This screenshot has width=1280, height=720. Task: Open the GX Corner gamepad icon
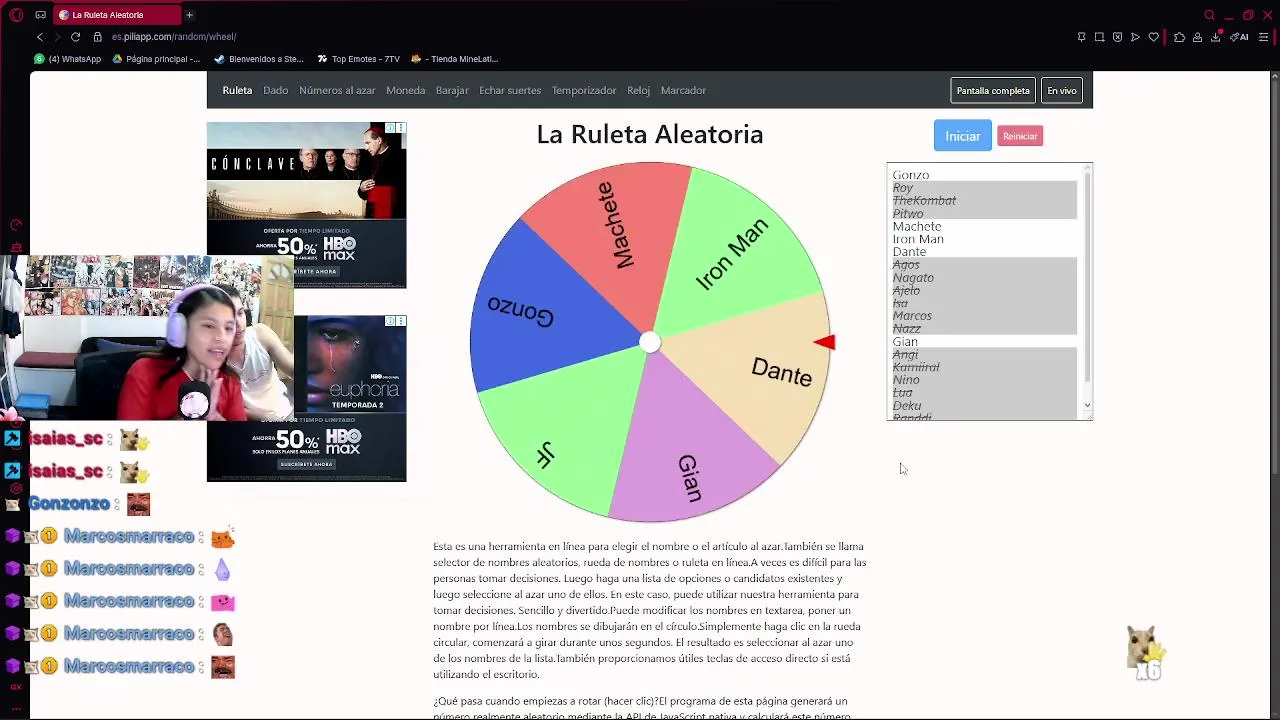(x=40, y=15)
